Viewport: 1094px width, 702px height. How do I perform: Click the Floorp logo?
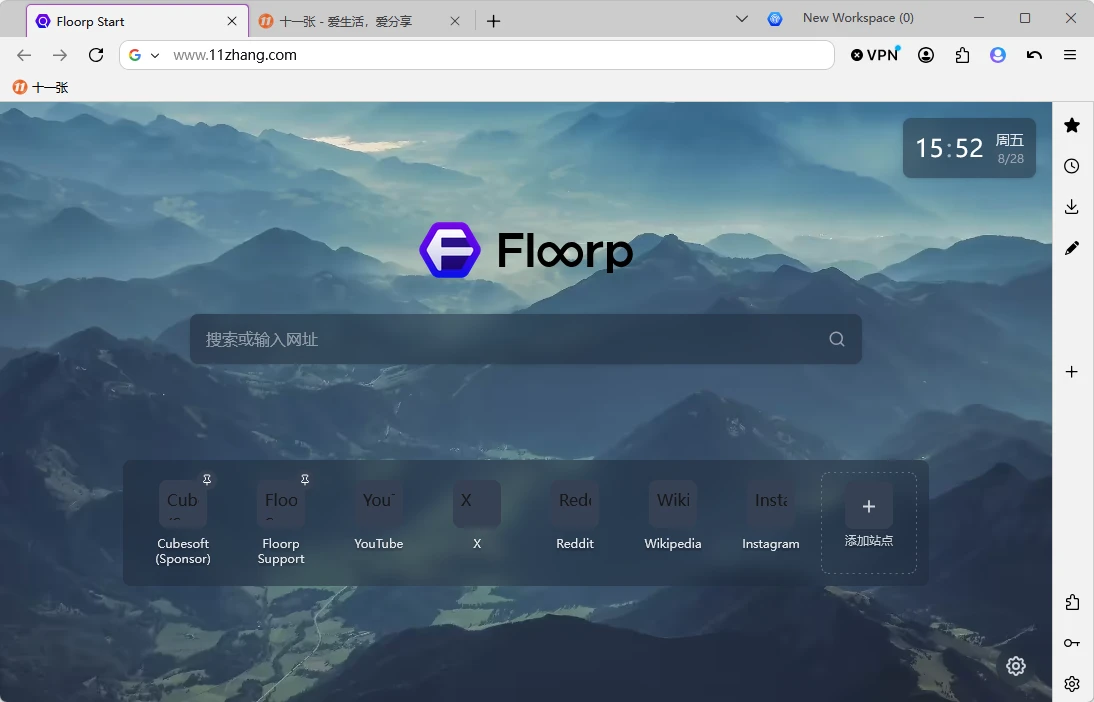[x=526, y=250]
